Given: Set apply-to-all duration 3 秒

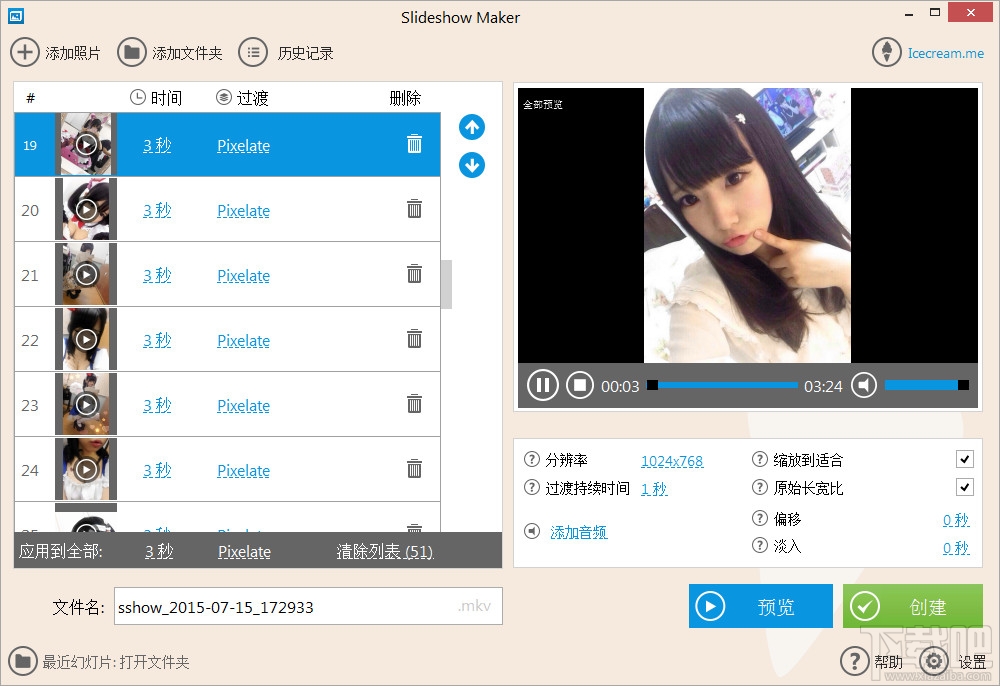Looking at the screenshot, I should coord(159,551).
